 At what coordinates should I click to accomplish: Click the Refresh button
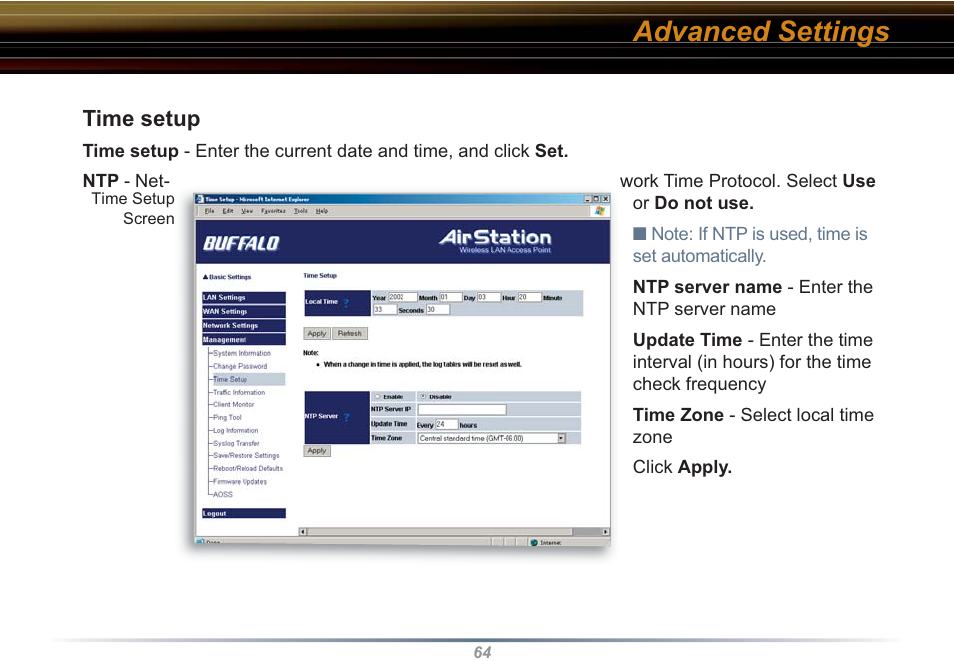[x=350, y=334]
